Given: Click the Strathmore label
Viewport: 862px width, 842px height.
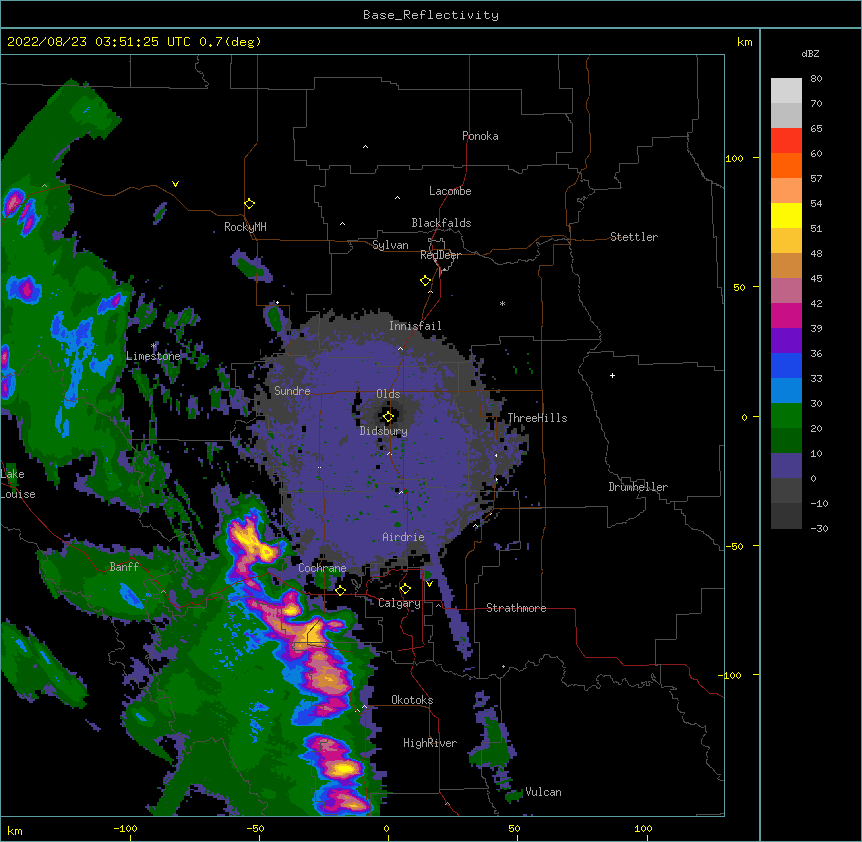Looking at the screenshot, I should coord(516,608).
